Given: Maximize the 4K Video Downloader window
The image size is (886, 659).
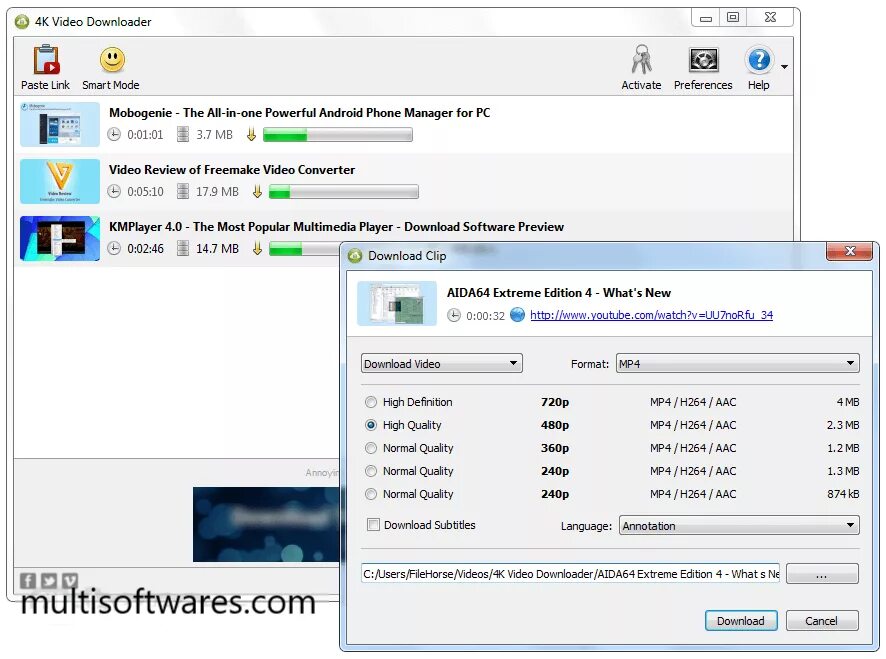Looking at the screenshot, I should [733, 18].
